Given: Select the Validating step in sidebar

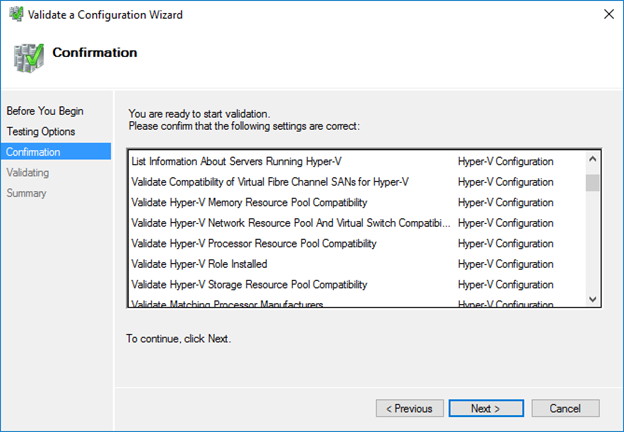Looking at the screenshot, I should [x=27, y=173].
